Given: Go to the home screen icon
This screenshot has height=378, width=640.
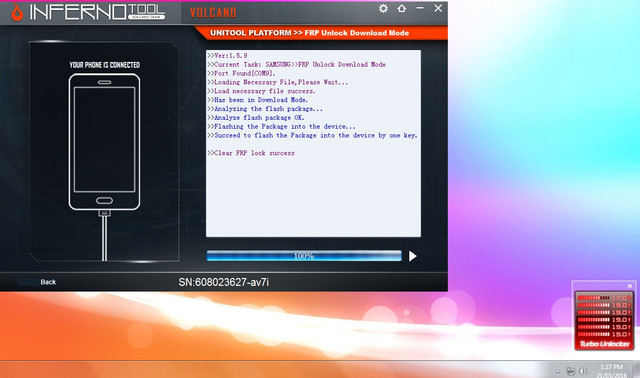Looking at the screenshot, I should [x=402, y=9].
